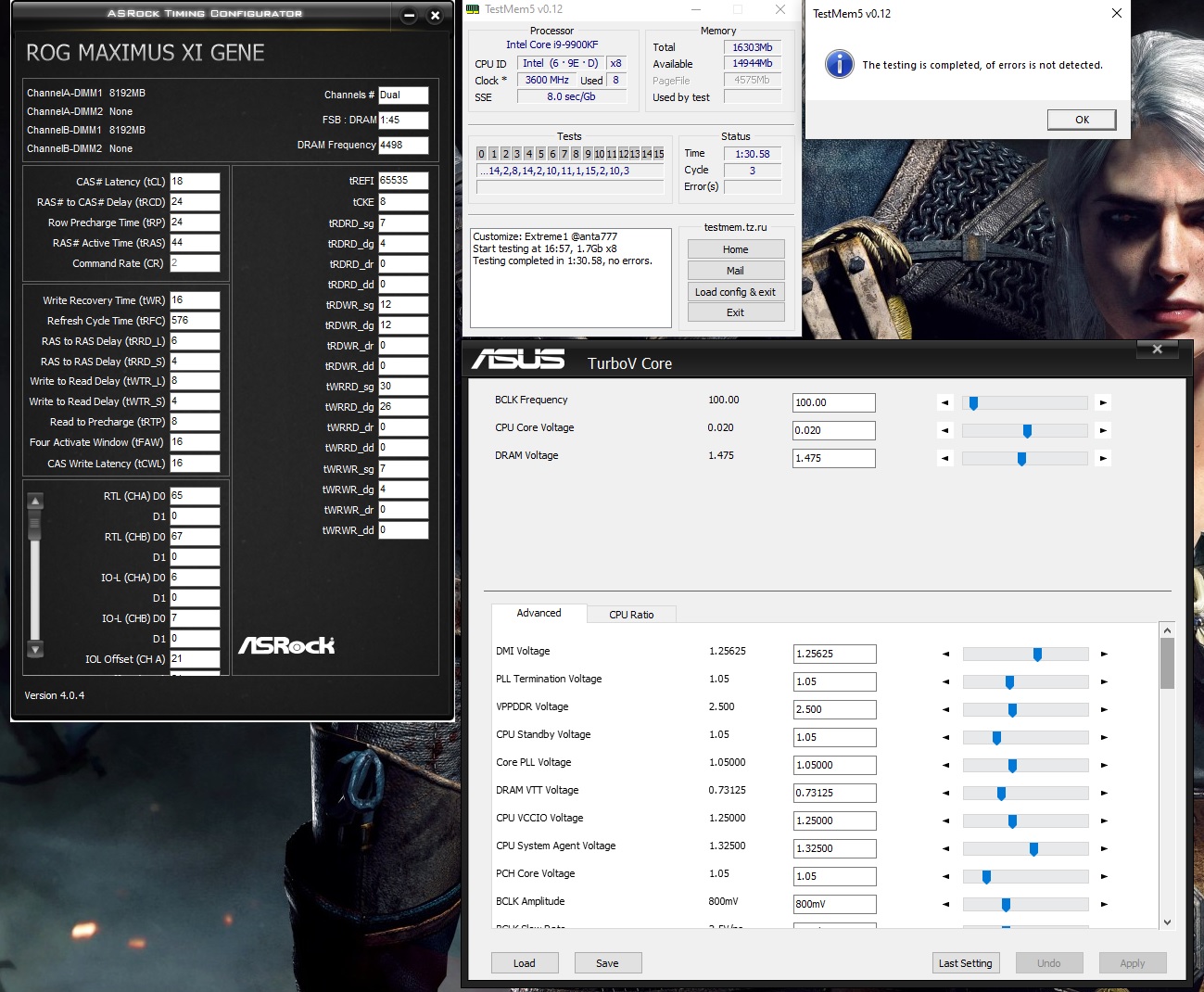Viewport: 1204px width, 992px height.
Task: Lower DRAM VTT Voltage with the left arrow
Action: [945, 793]
